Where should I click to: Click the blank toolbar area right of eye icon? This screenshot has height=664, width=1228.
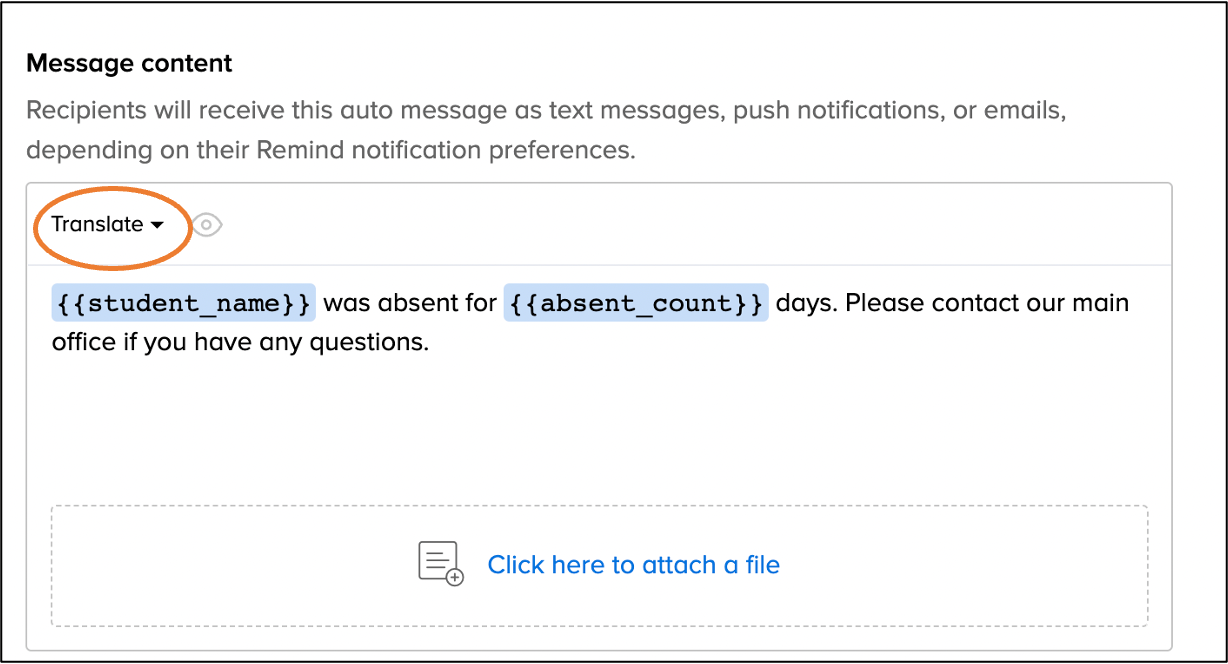click(x=700, y=225)
